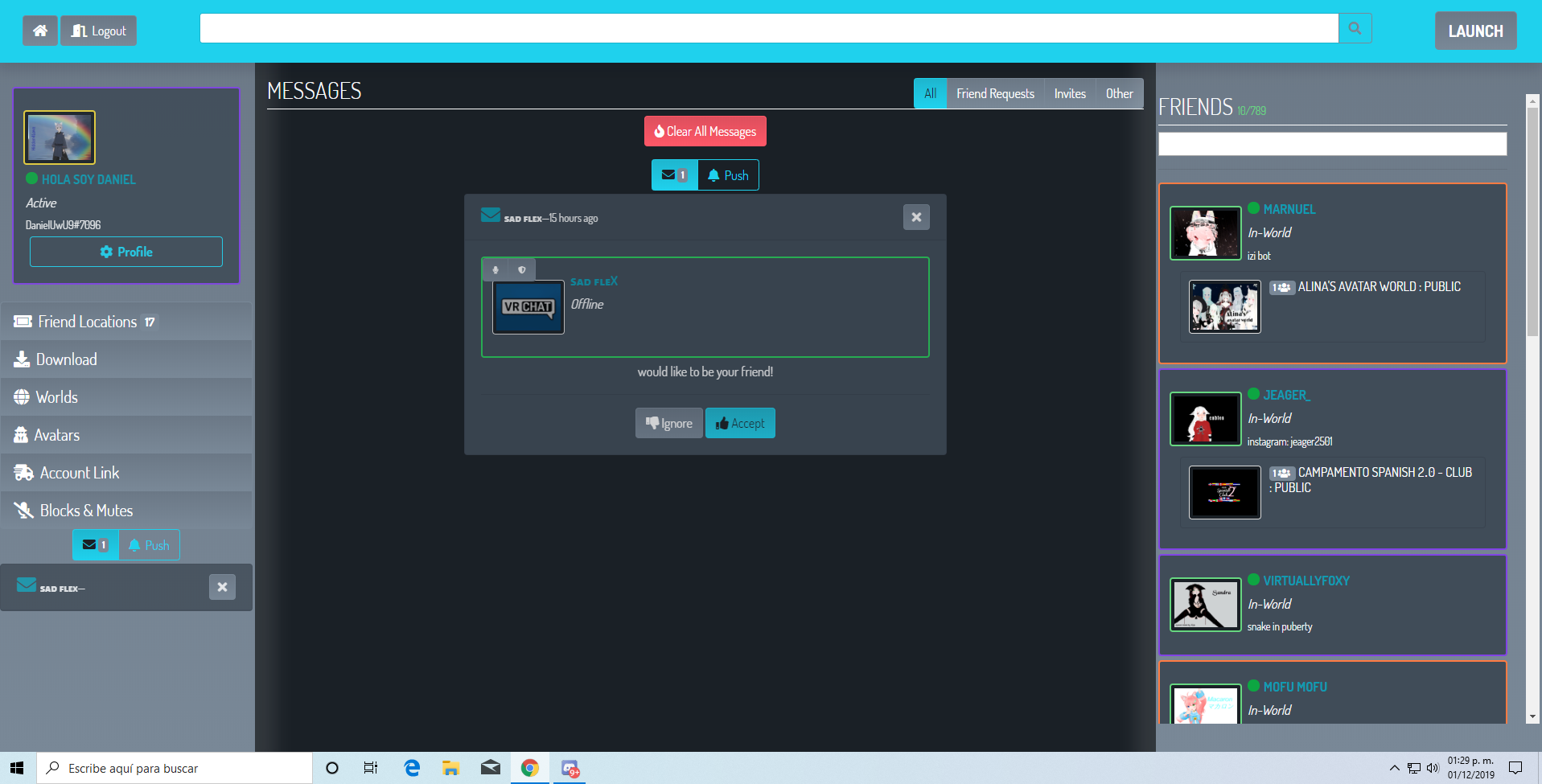This screenshot has width=1542, height=784.
Task: Open Account Link in the sidebar
Action: point(126,473)
